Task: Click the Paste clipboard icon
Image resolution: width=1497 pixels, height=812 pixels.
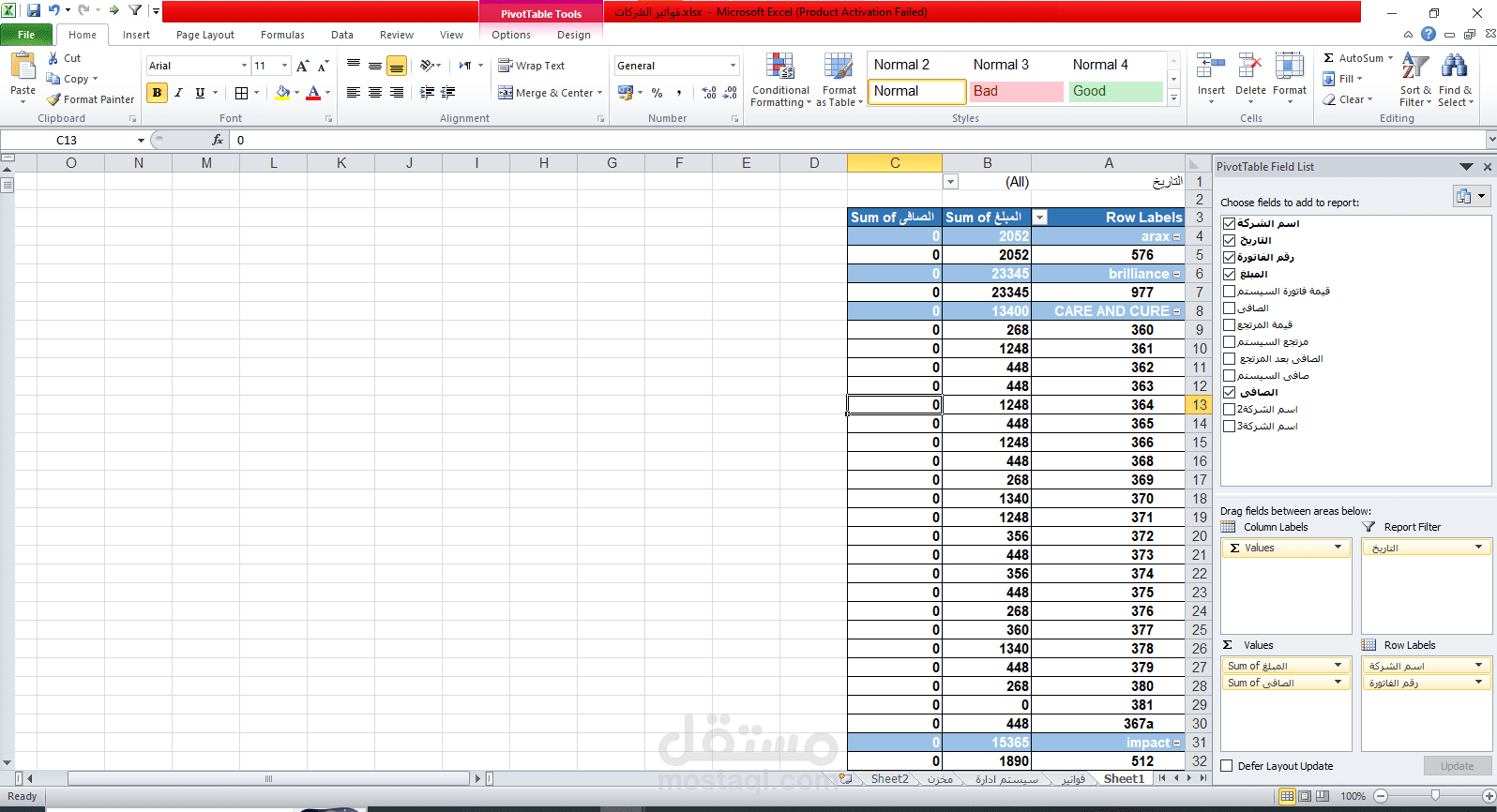Action: (x=23, y=68)
